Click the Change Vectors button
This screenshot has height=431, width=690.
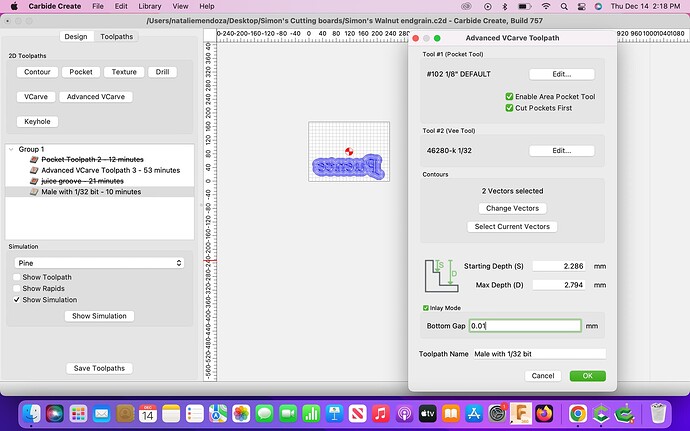click(512, 208)
